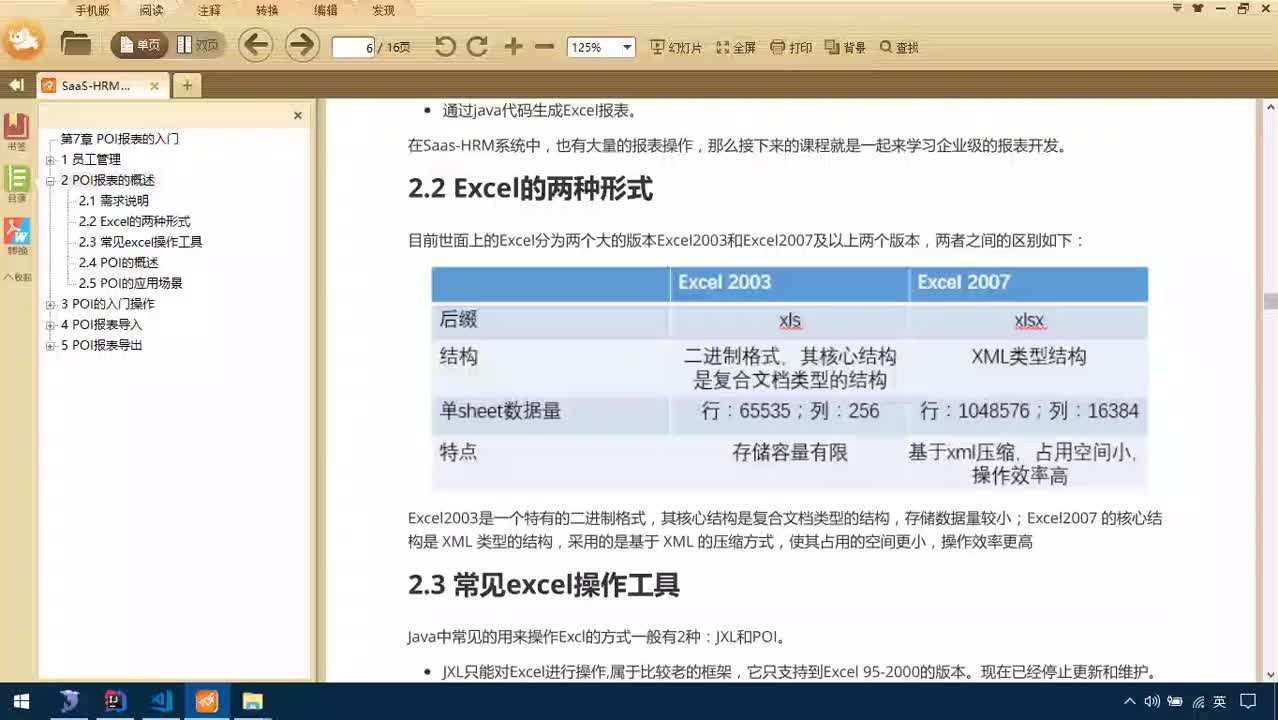Rotate the page counterclockwise
The image size is (1278, 720).
coord(445,46)
